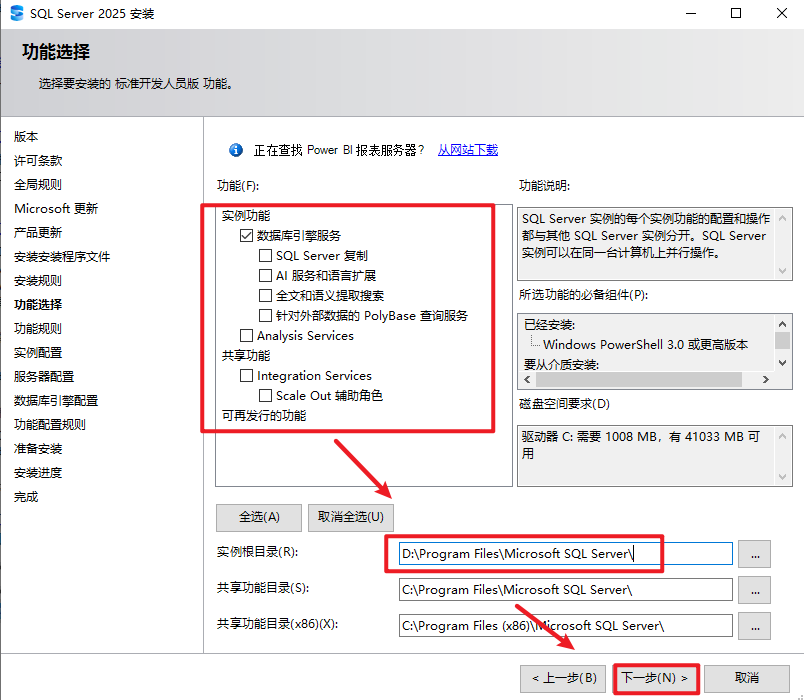Click the SQL Server installer title bar icon
The image size is (804, 700).
pyautogui.click(x=18, y=14)
